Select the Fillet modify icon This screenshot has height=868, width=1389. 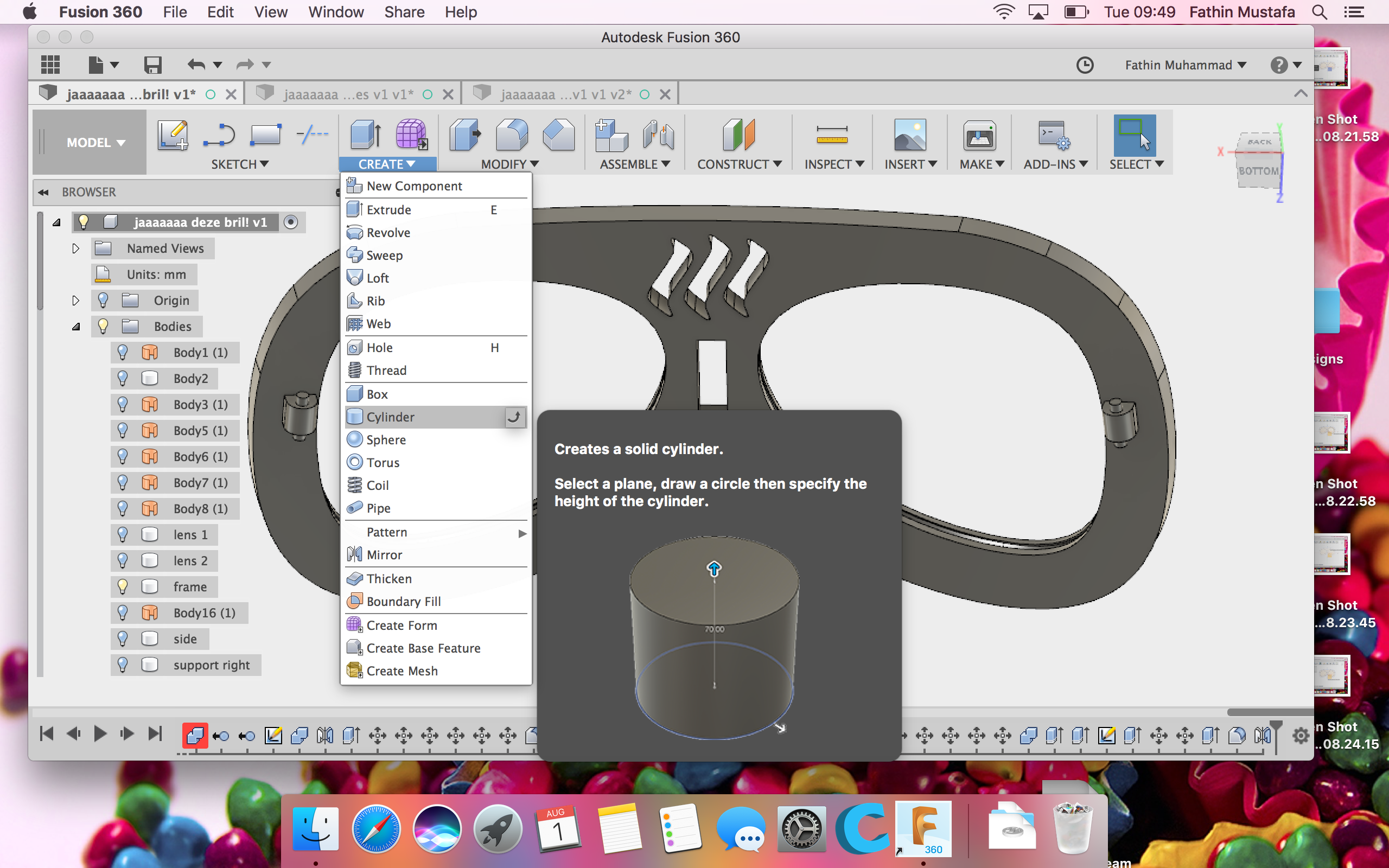[512, 136]
